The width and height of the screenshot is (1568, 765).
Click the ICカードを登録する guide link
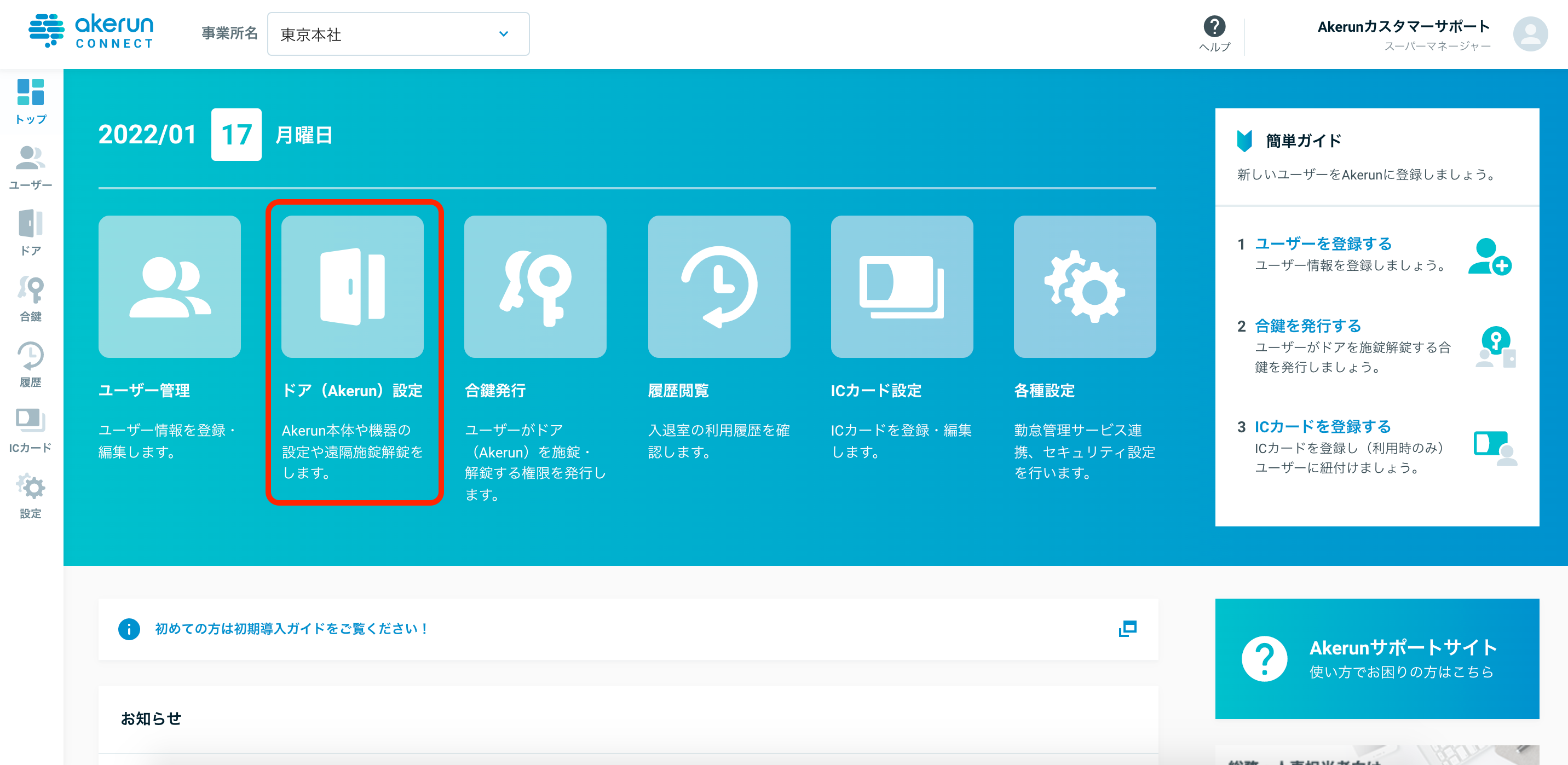(x=1323, y=426)
